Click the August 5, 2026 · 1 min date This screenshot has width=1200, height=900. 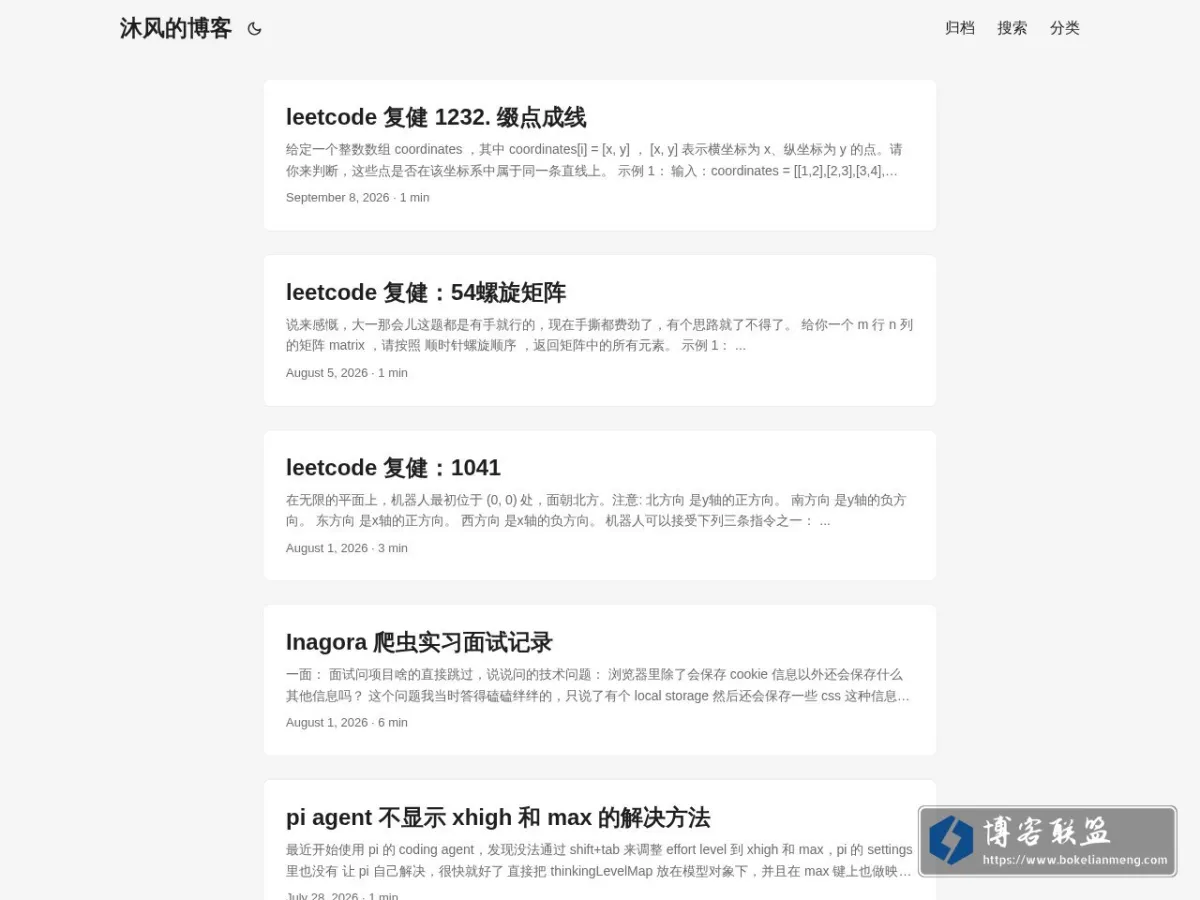[347, 372]
